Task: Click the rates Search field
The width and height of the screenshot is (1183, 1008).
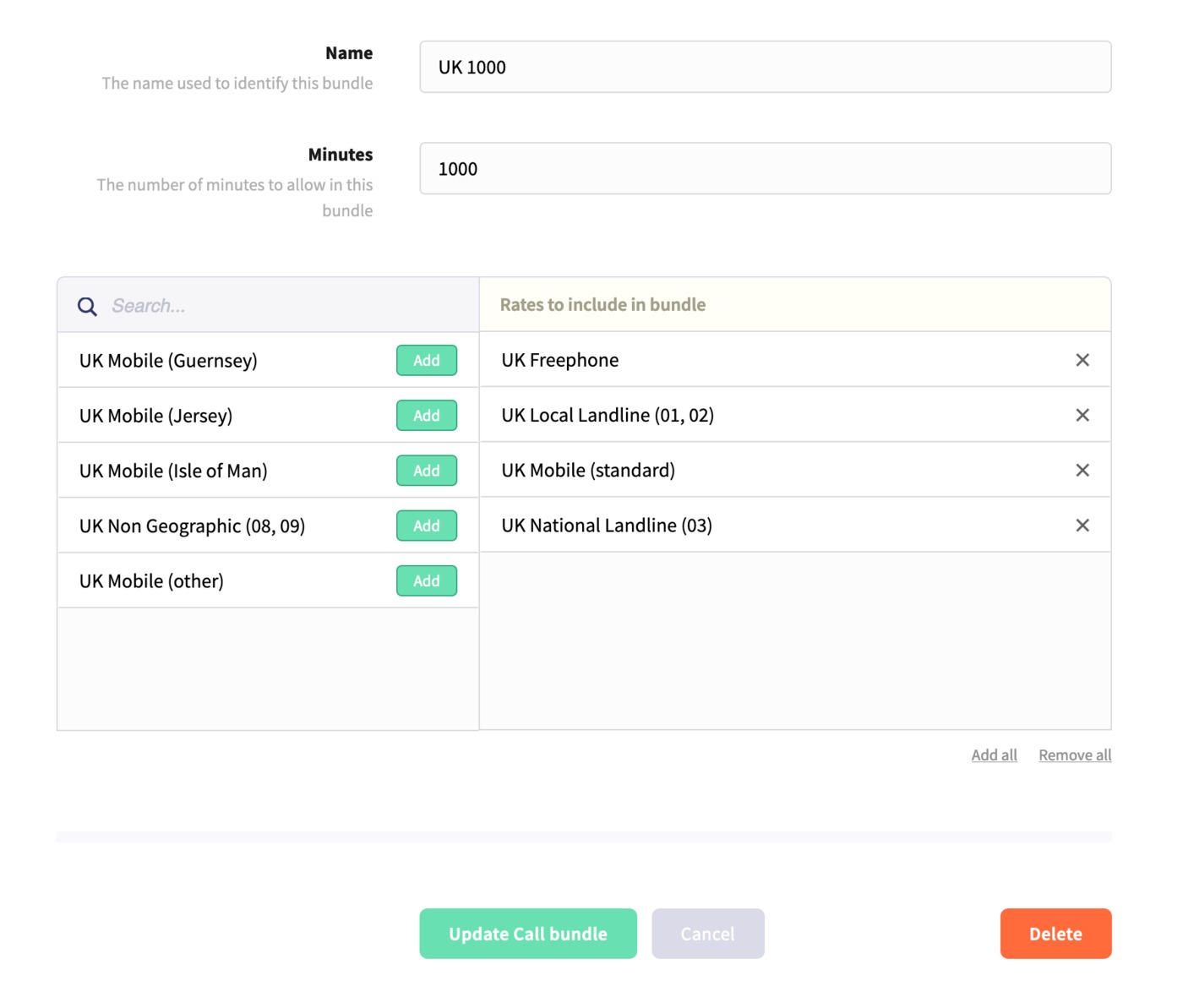Action: pyautogui.click(x=287, y=306)
